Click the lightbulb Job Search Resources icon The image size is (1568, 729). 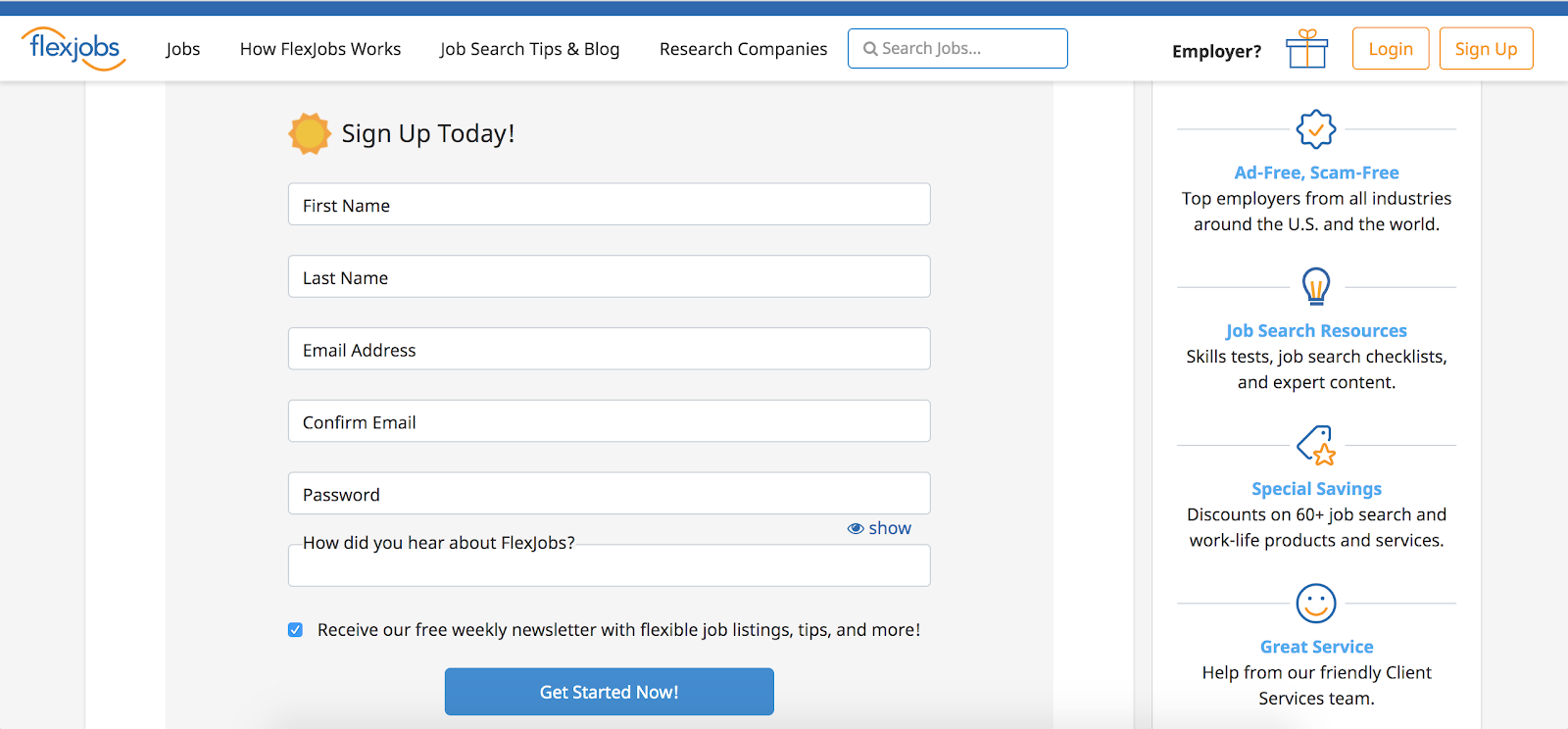click(1316, 287)
